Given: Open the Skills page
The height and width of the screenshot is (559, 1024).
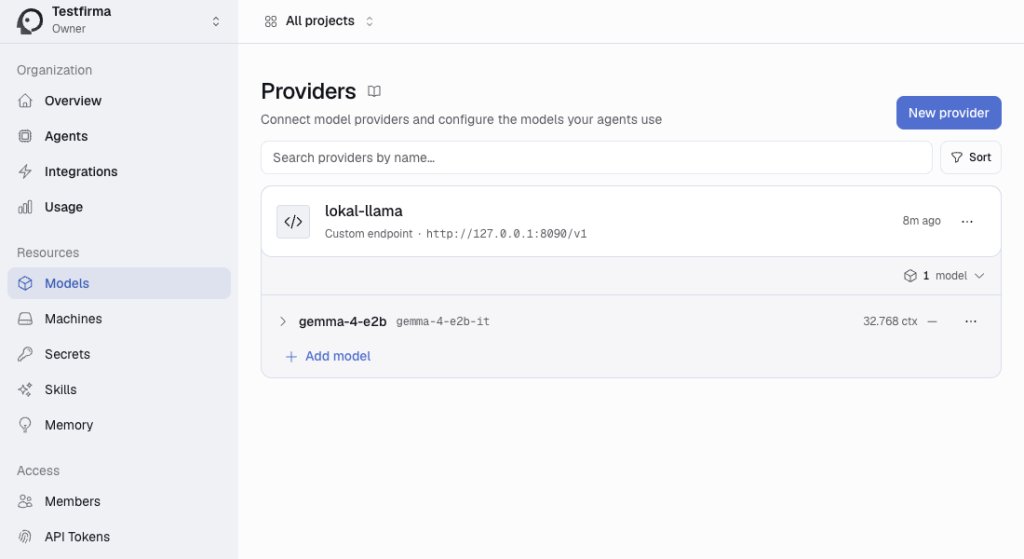Looking at the screenshot, I should coord(119,389).
